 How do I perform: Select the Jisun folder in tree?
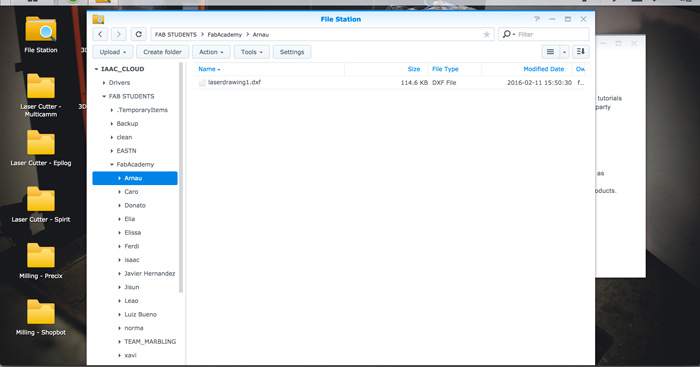coord(132,287)
